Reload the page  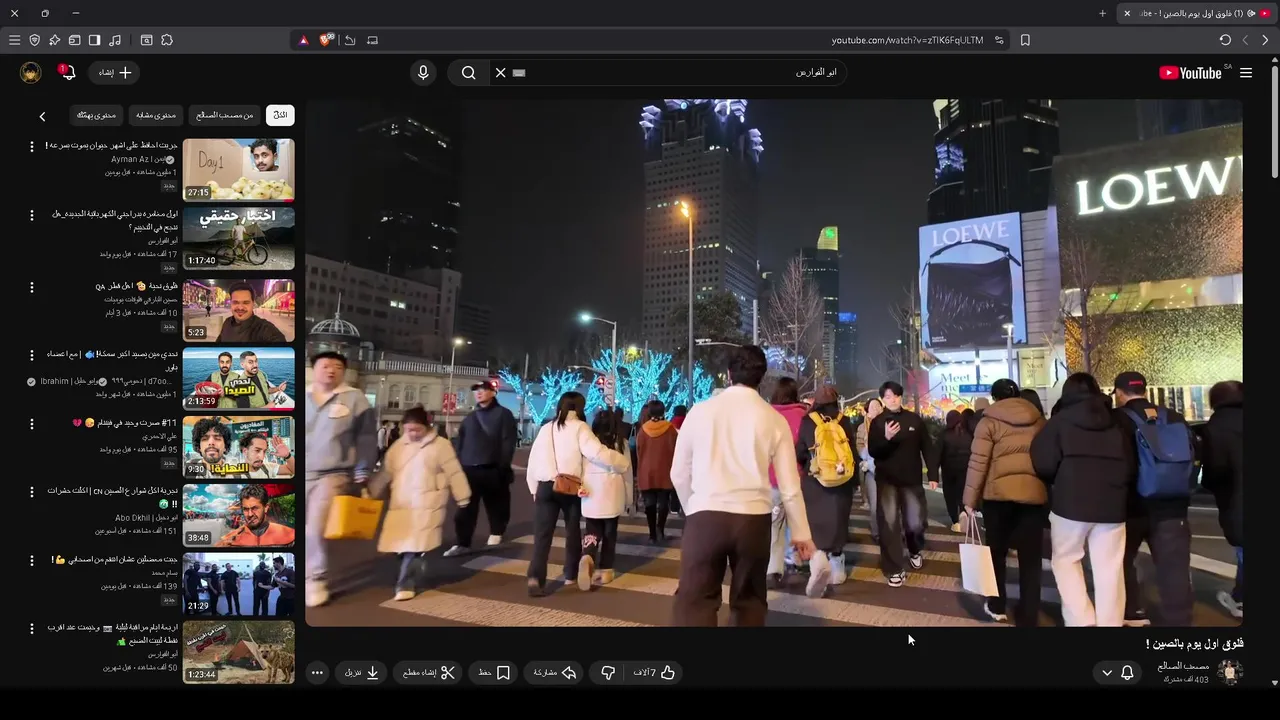(x=1225, y=40)
